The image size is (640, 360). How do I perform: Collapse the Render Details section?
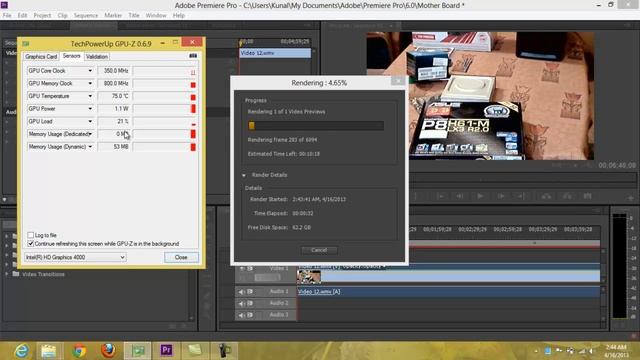pos(244,175)
